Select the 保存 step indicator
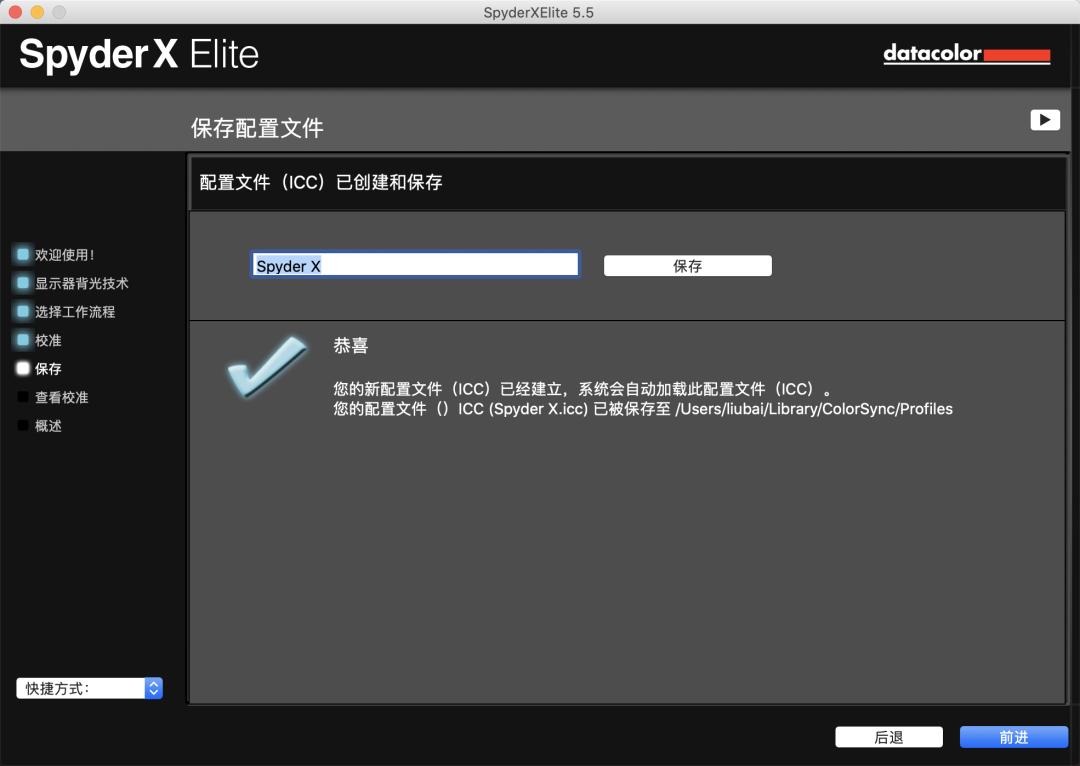Image resolution: width=1080 pixels, height=766 pixels. 23,369
